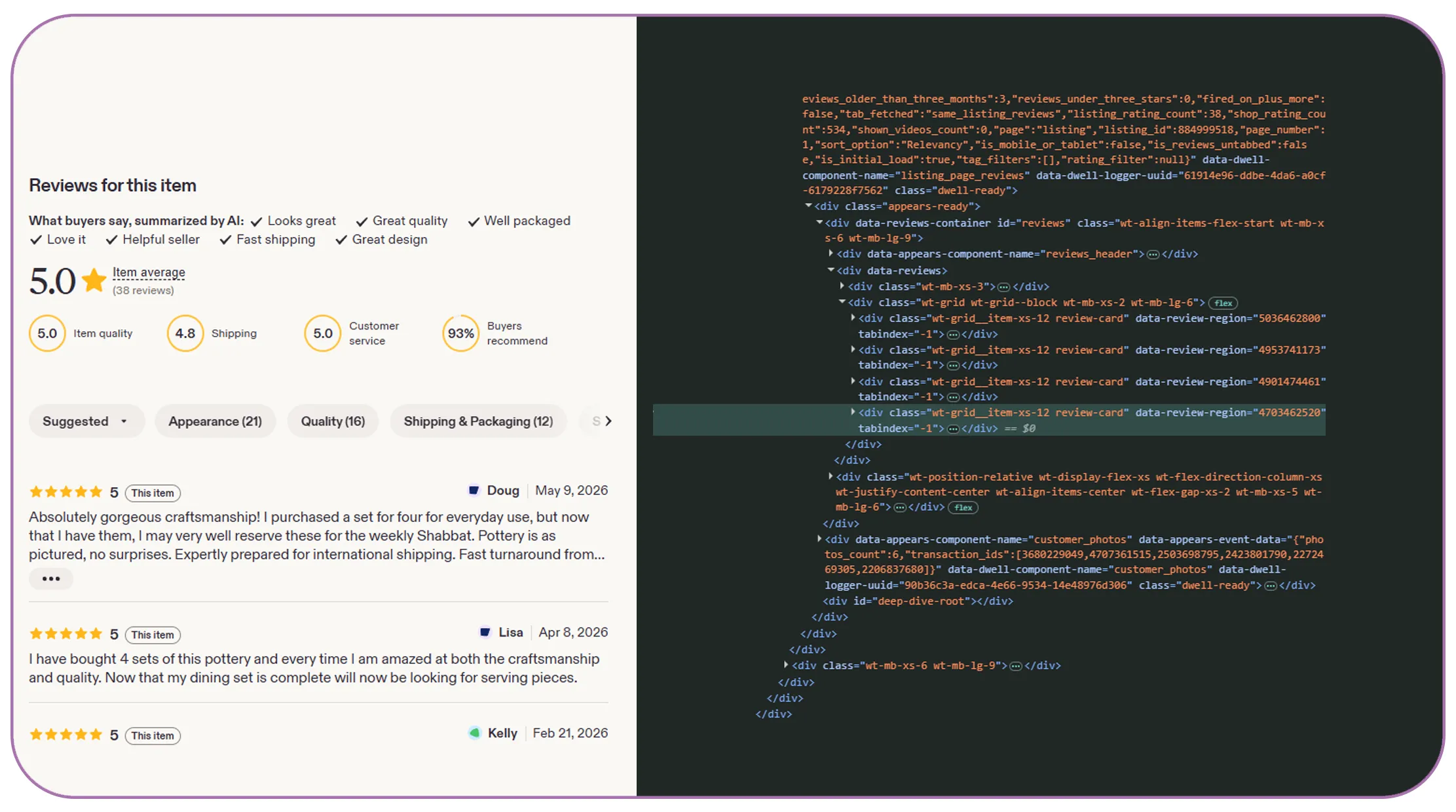Click the 4.8 Shipping rating circle
The width and height of the screenshot is (1456, 812).
tap(185, 333)
